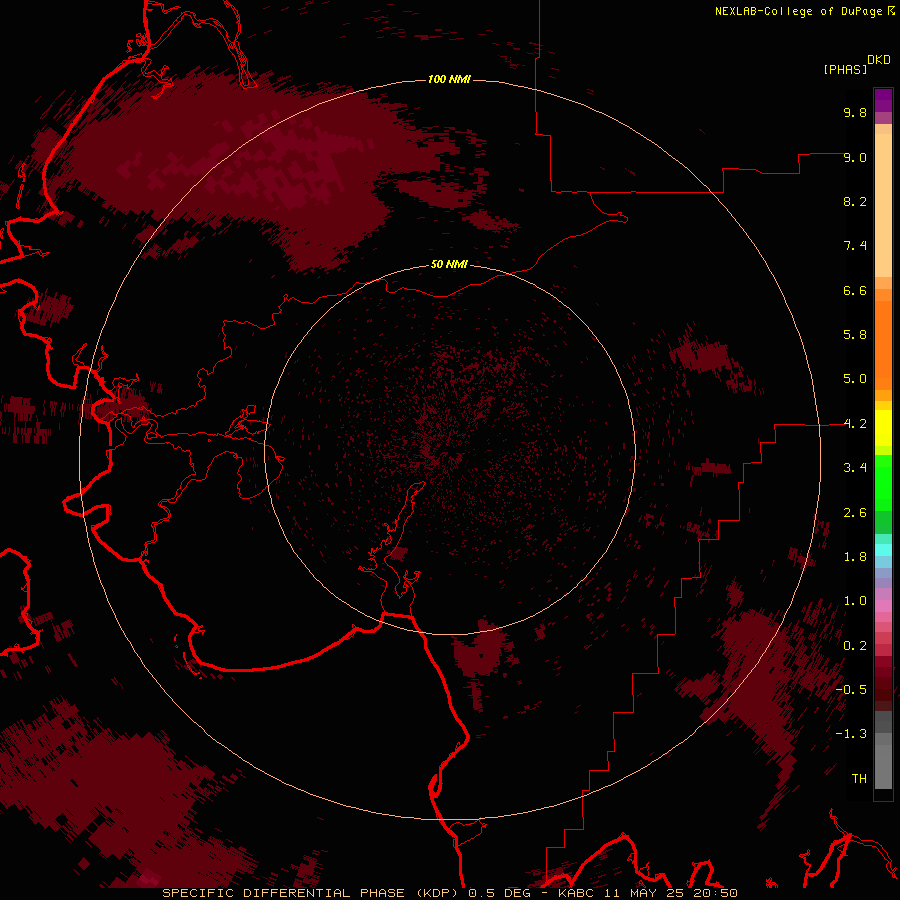The image size is (900, 900).
Task: Click the 8.2 scale label
Action: coord(855,201)
